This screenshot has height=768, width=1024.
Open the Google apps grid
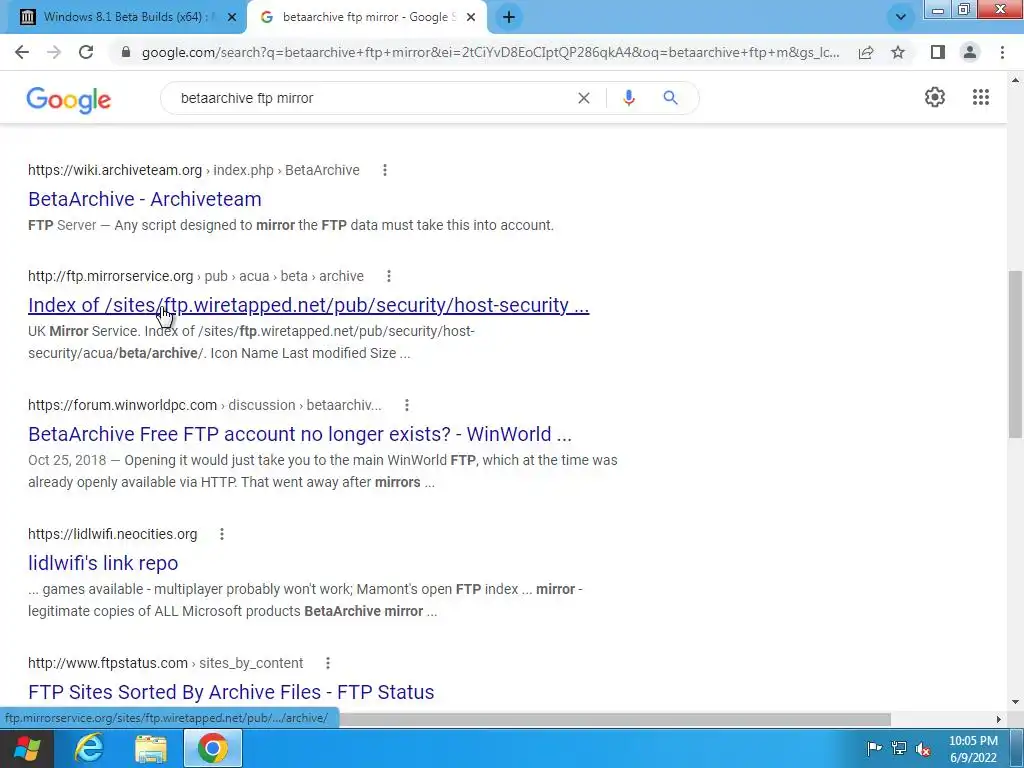click(x=980, y=97)
